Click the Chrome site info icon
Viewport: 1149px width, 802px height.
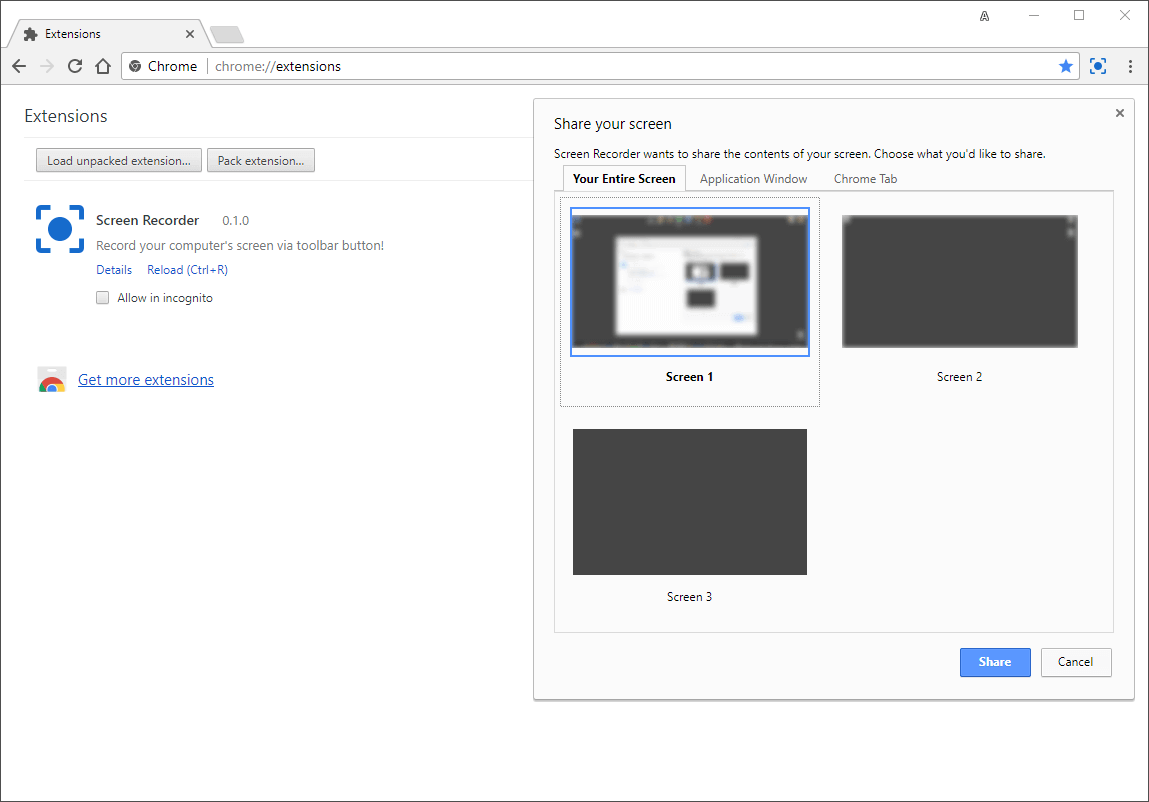135,66
